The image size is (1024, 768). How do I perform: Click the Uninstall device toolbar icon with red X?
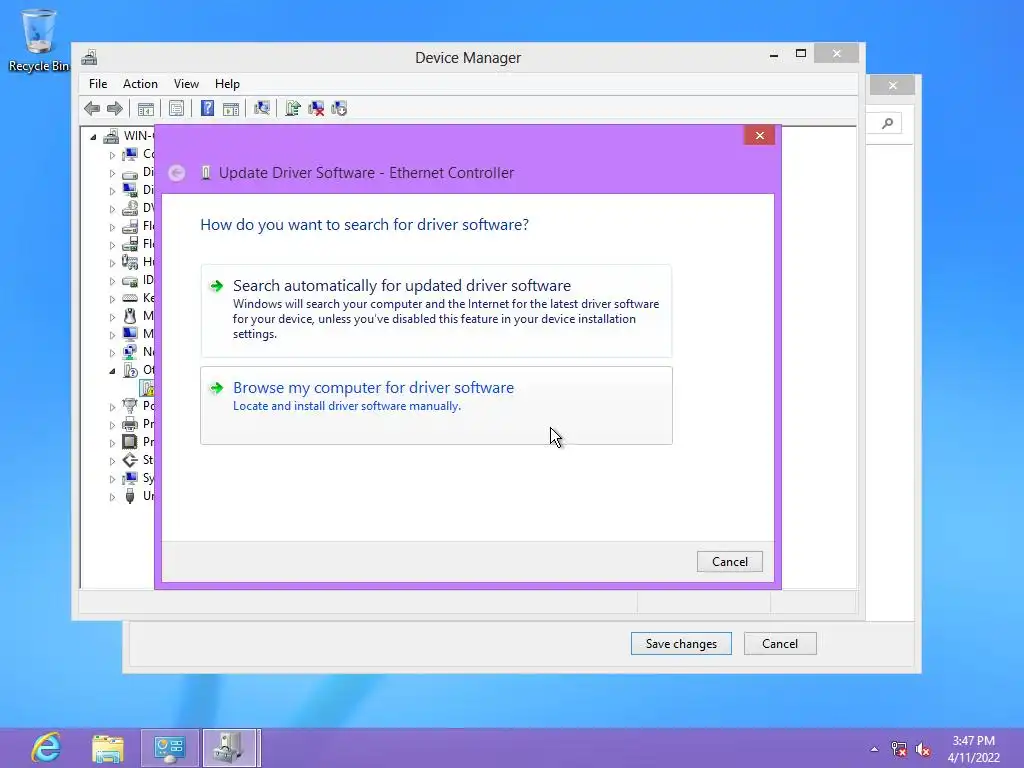coord(316,108)
